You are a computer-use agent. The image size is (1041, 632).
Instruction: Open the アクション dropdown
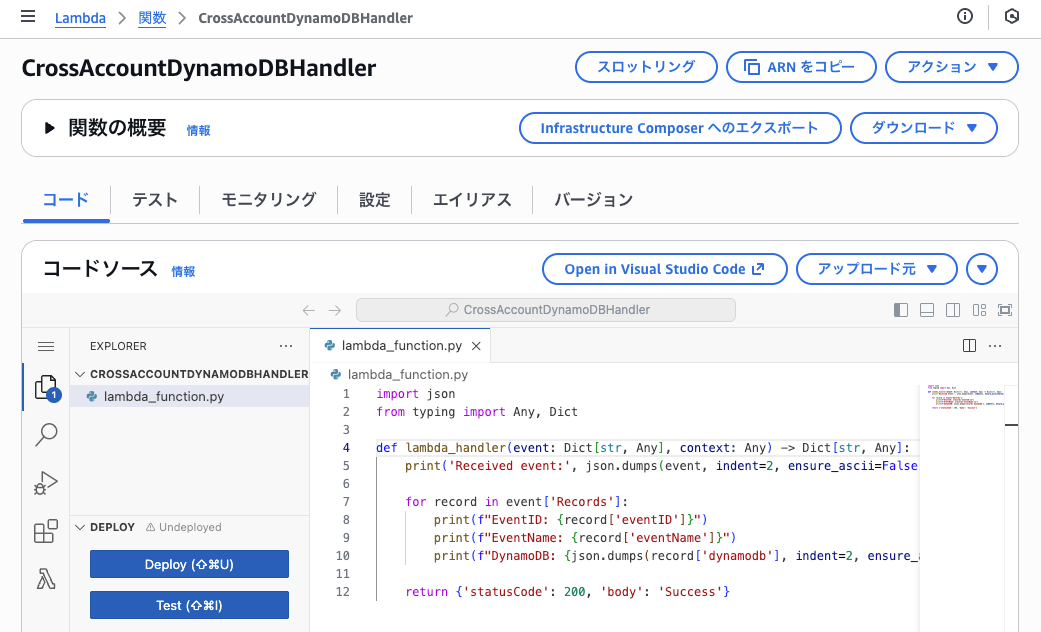pyautogui.click(x=951, y=67)
